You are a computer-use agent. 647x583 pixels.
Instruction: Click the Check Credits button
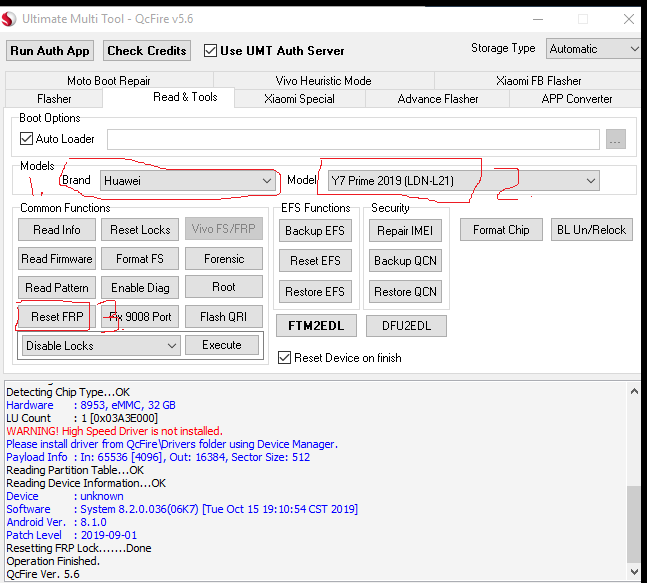coord(147,51)
